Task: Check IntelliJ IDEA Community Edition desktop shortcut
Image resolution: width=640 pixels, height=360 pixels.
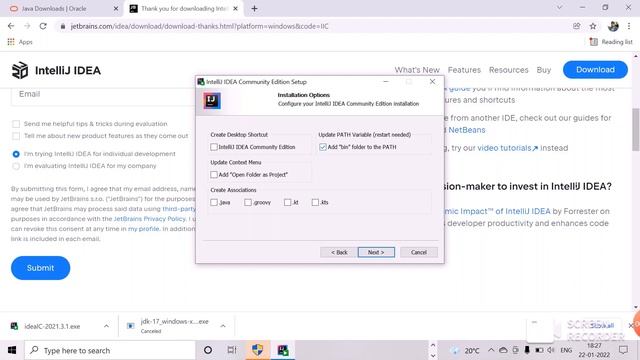Action: pyautogui.click(x=214, y=147)
